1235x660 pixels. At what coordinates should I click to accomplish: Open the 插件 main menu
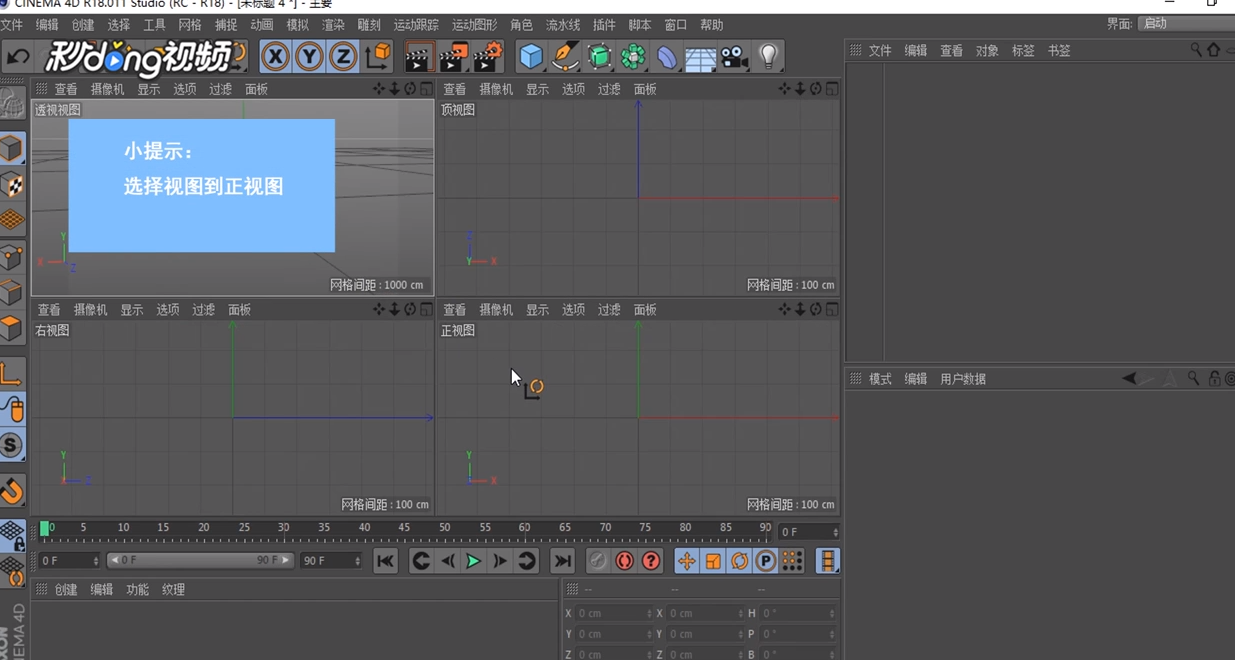coord(604,25)
